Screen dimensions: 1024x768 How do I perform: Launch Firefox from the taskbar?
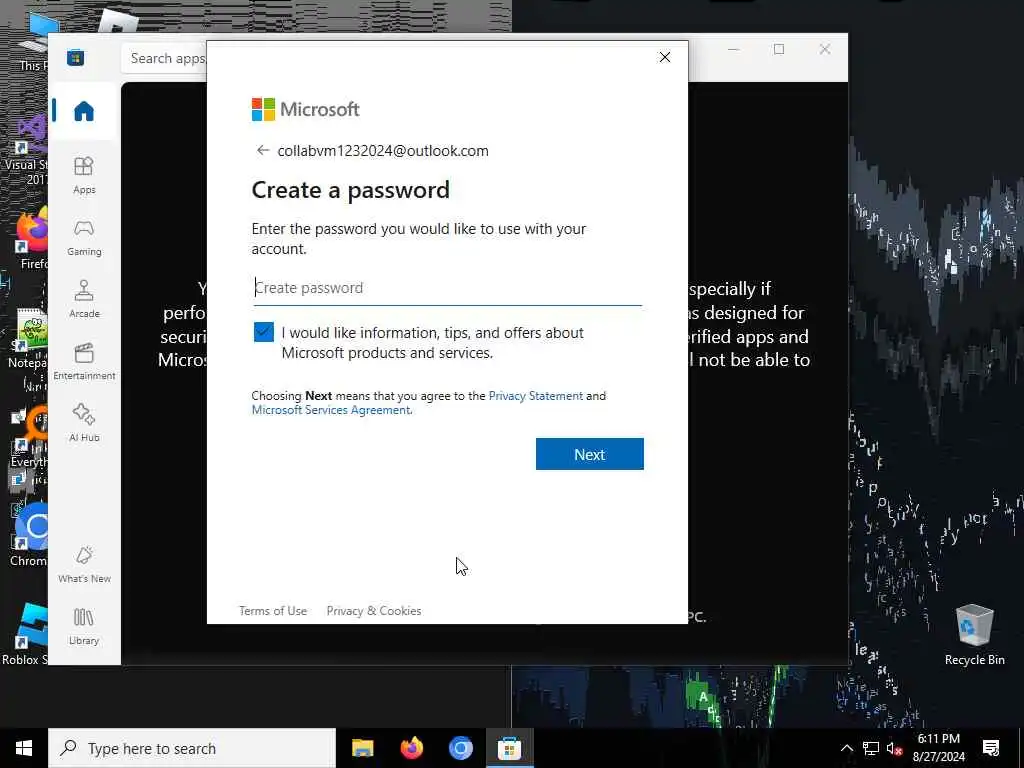tap(411, 748)
